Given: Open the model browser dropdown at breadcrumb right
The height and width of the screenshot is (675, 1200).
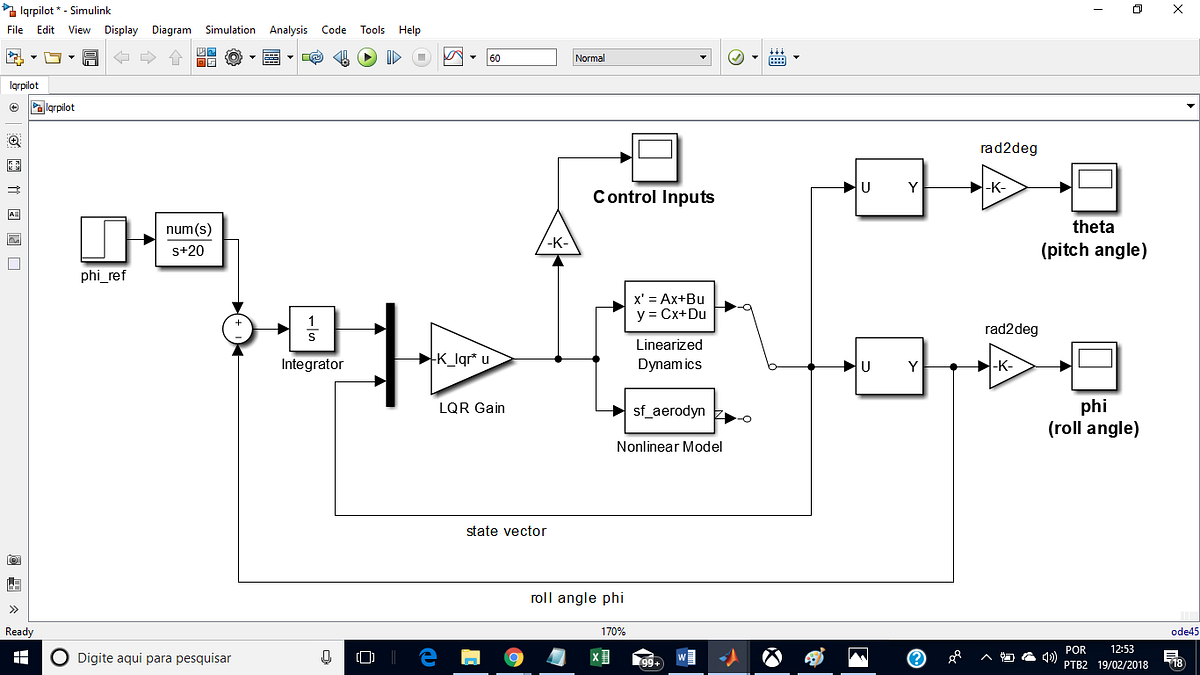Looking at the screenshot, I should [1190, 106].
